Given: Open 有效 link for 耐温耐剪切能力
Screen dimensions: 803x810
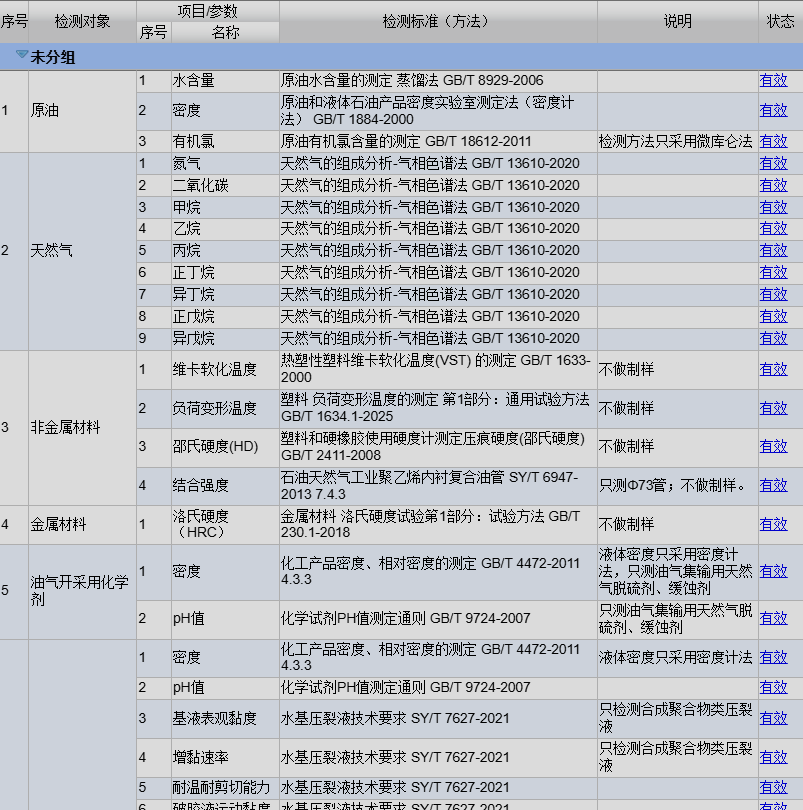Looking at the screenshot, I should (773, 787).
